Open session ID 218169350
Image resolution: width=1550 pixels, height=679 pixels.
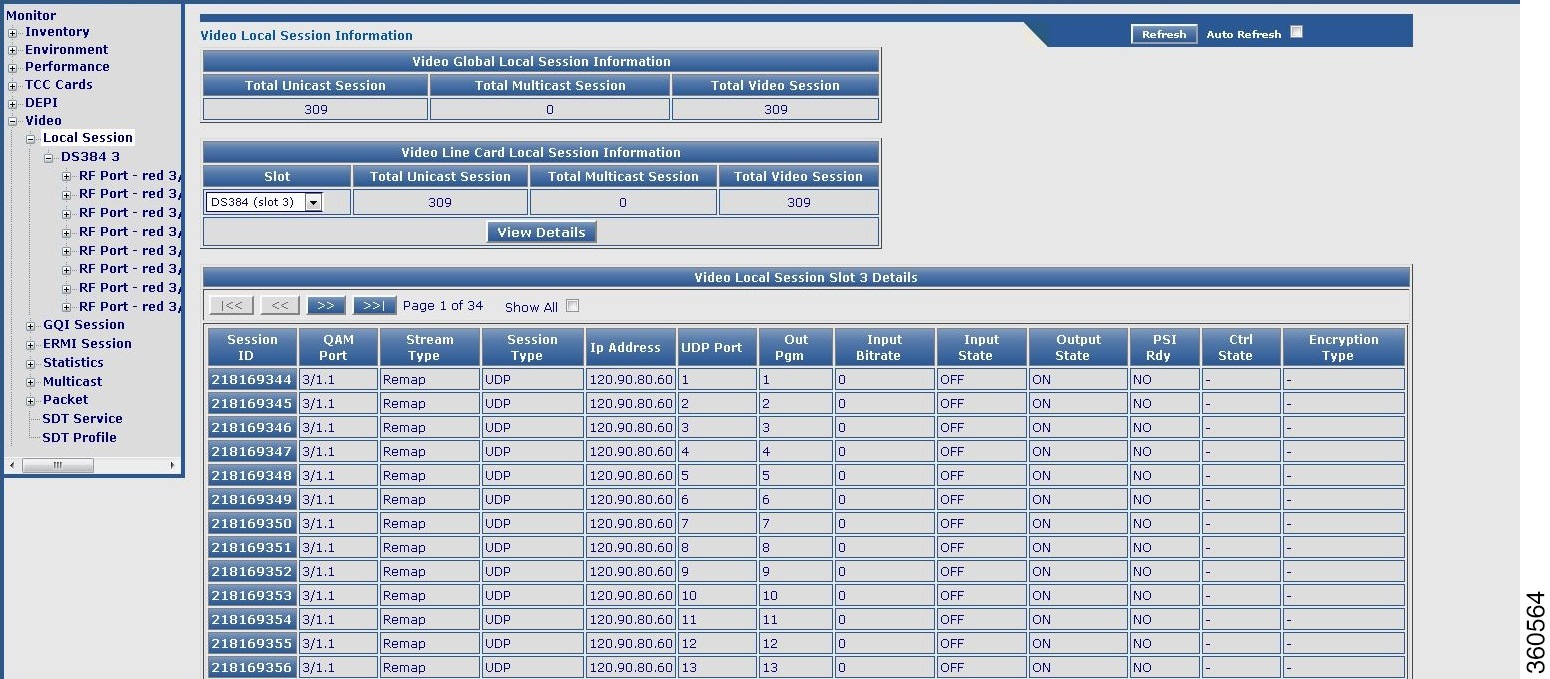[252, 524]
